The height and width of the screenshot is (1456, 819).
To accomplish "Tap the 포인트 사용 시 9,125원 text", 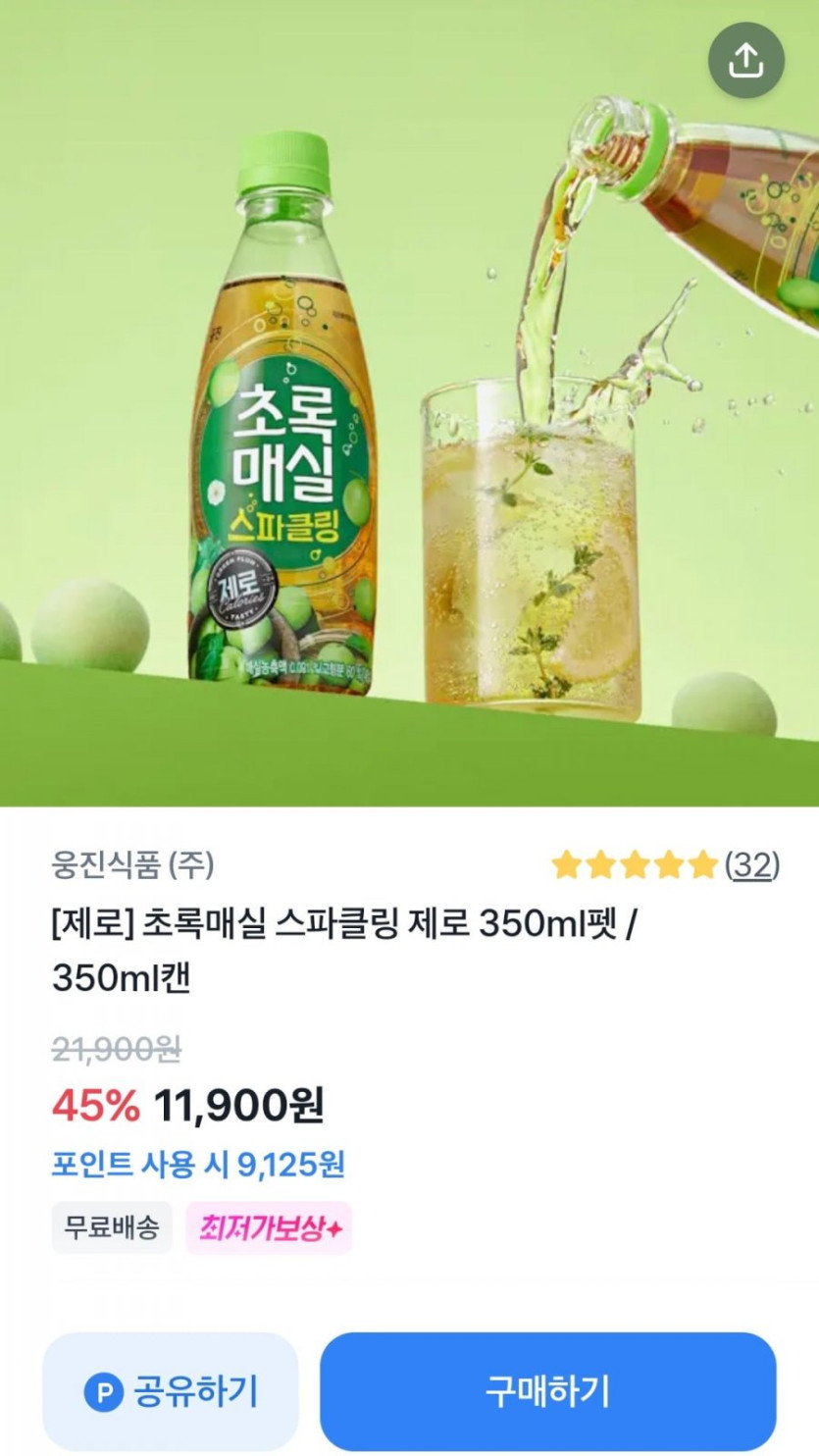I will pyautogui.click(x=198, y=1165).
